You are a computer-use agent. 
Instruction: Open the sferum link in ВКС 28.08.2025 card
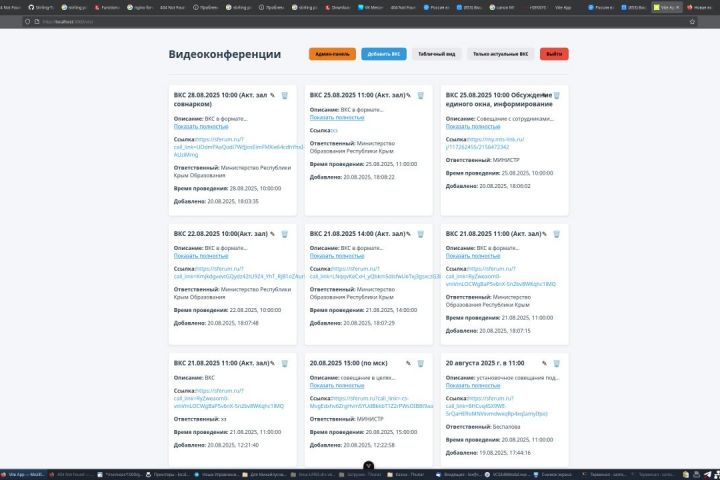pos(239,147)
